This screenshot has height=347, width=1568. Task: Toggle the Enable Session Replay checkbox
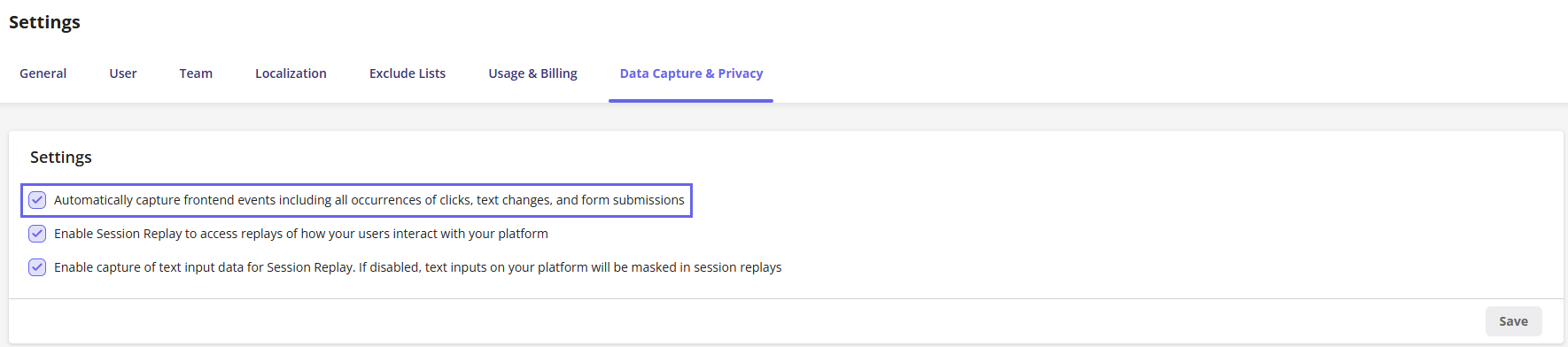[x=37, y=234]
